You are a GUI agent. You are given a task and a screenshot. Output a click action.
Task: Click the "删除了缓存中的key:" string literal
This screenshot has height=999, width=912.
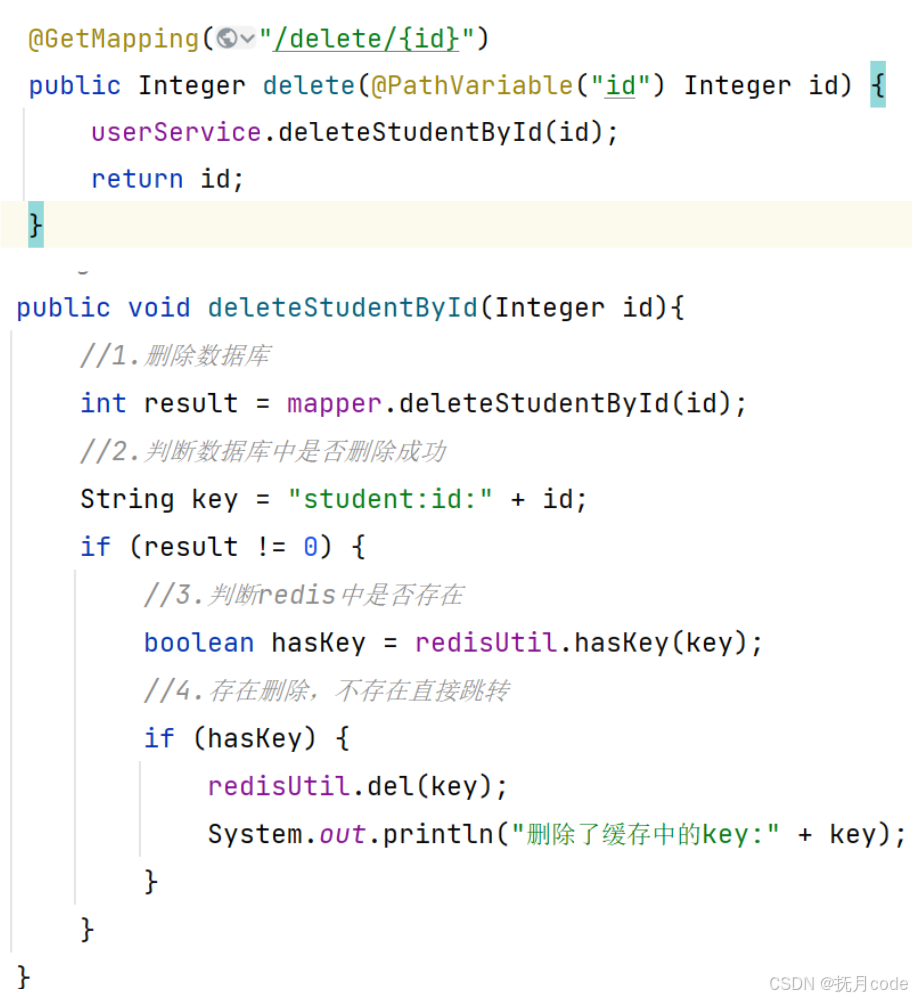(645, 834)
